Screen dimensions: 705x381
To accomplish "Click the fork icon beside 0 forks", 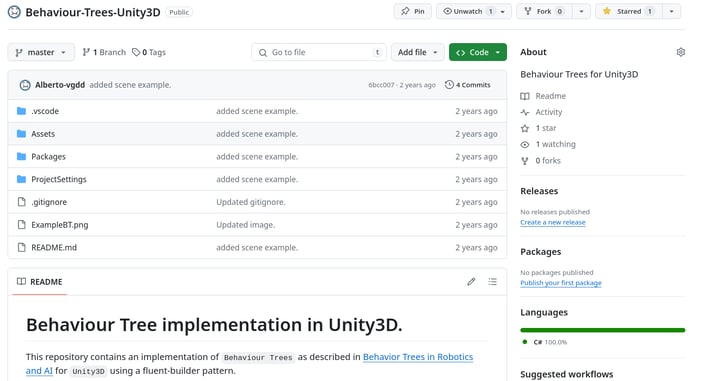I will click(525, 161).
